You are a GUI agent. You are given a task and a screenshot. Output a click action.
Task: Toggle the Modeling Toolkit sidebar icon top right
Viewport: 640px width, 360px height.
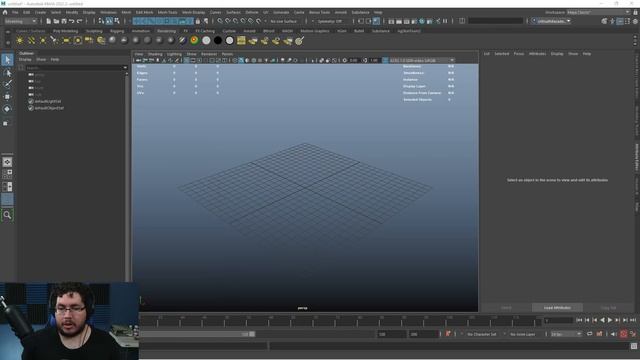604,21
